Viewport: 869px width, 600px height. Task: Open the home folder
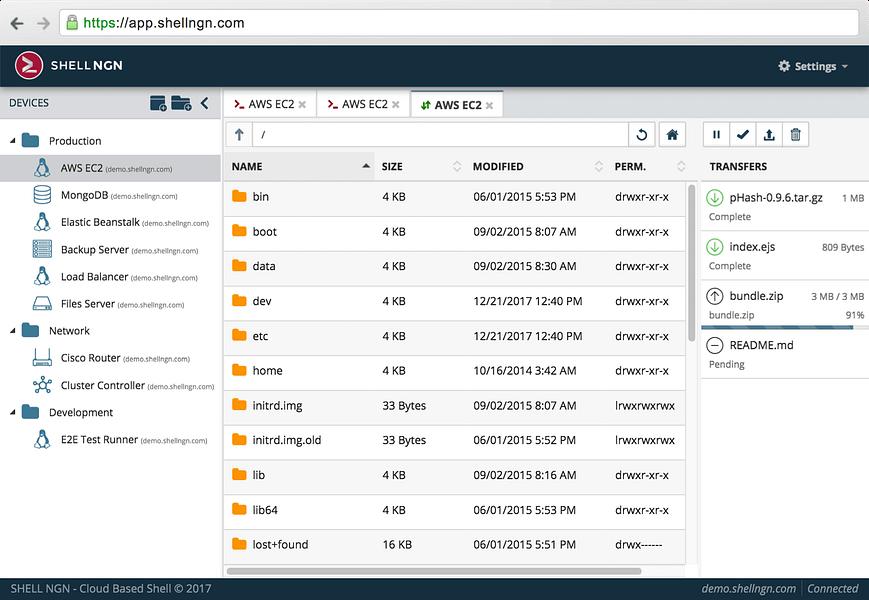pos(455,371)
